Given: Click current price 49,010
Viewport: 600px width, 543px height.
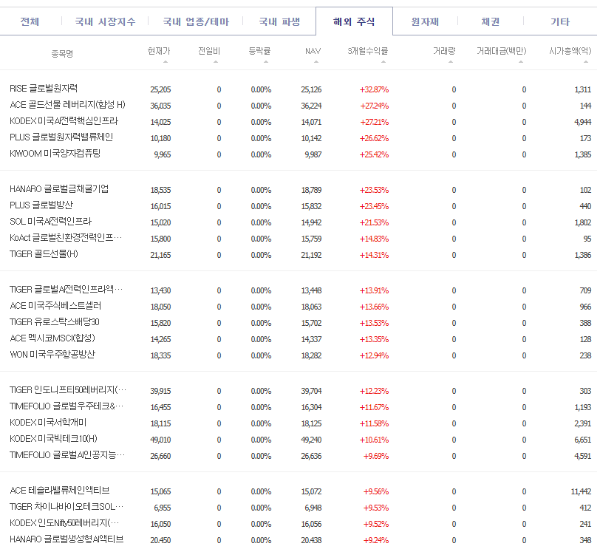Looking at the screenshot, I should point(161,440).
